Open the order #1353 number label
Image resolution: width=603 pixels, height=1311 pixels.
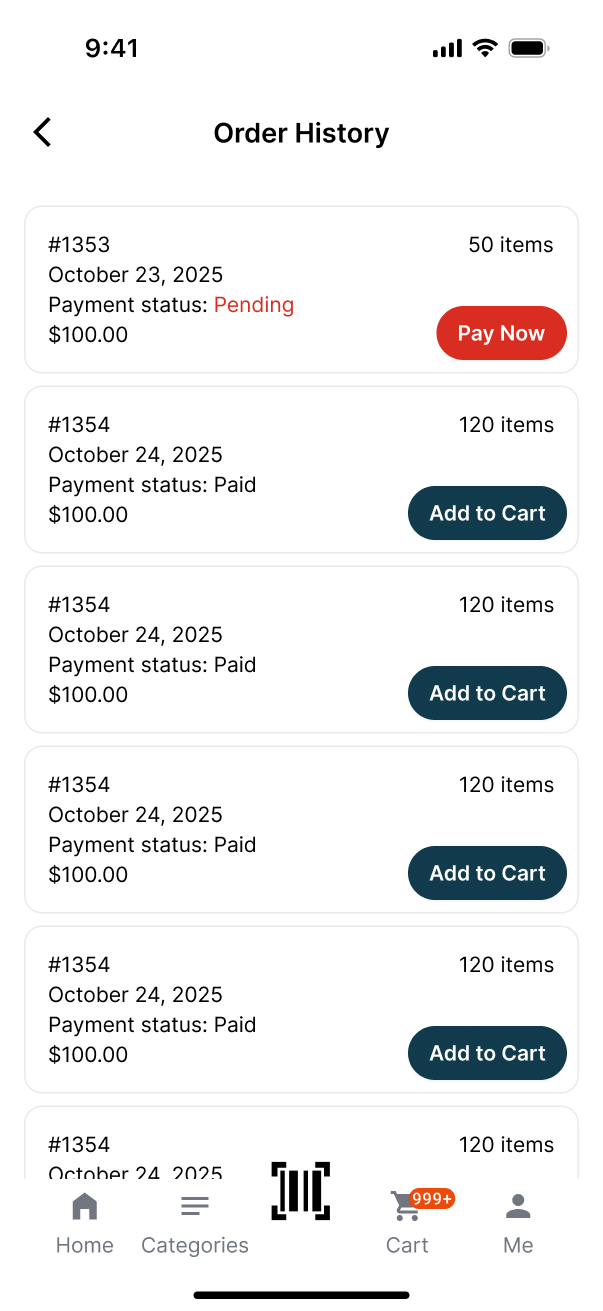pyautogui.click(x=79, y=245)
